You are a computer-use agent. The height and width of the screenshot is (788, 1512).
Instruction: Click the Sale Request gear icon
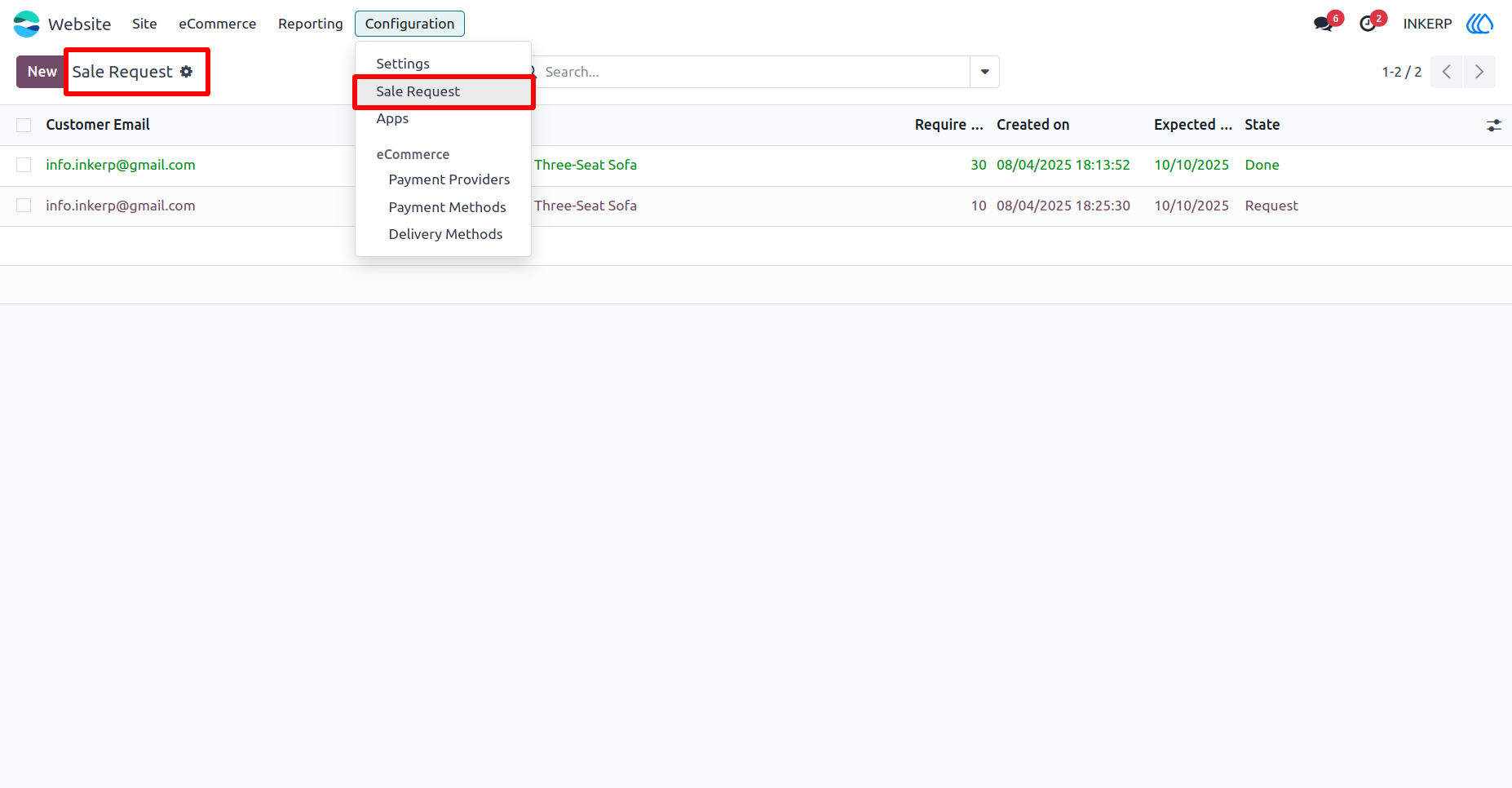click(x=187, y=72)
